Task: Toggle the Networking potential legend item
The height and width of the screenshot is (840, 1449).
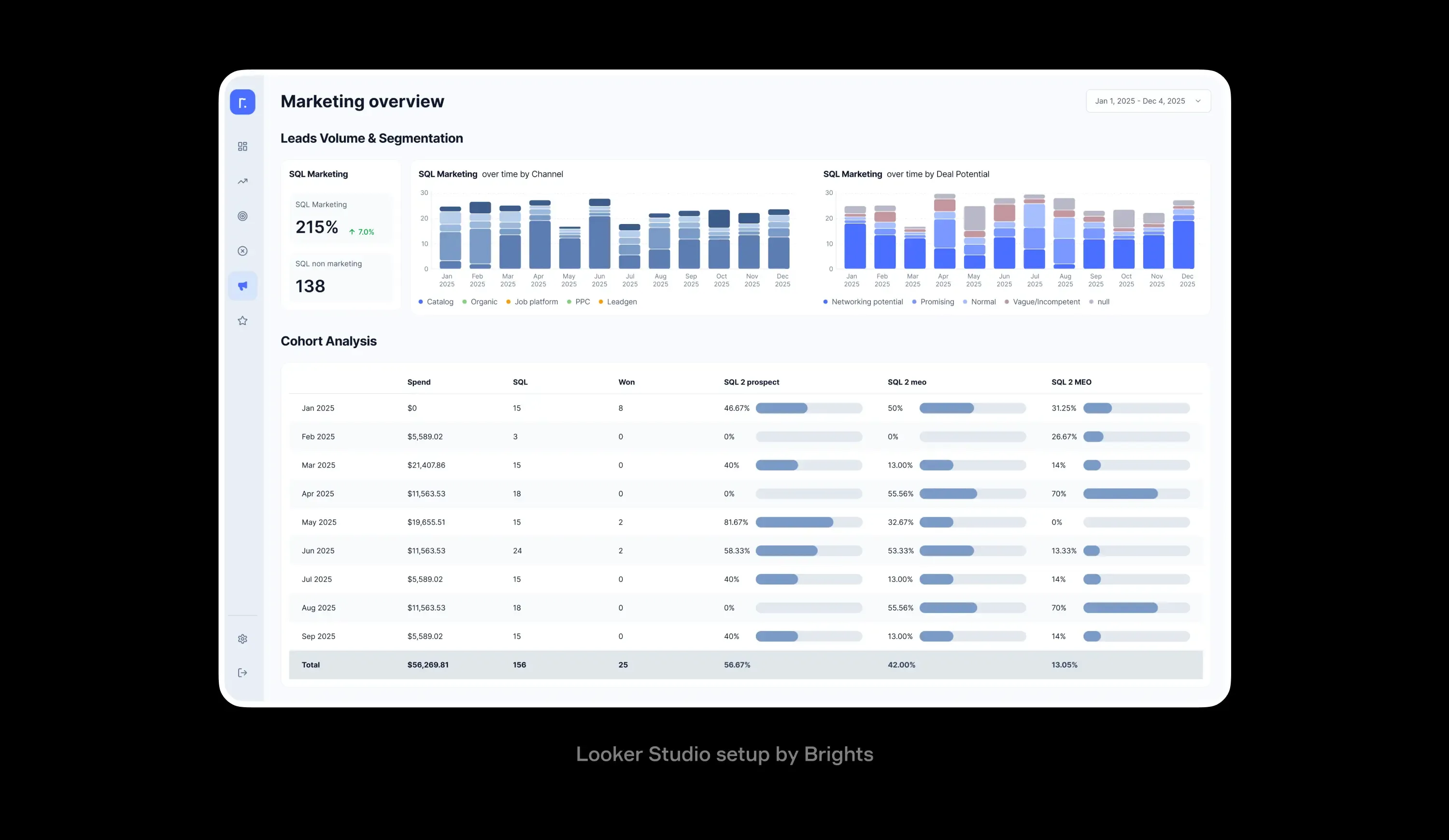Action: click(x=863, y=302)
